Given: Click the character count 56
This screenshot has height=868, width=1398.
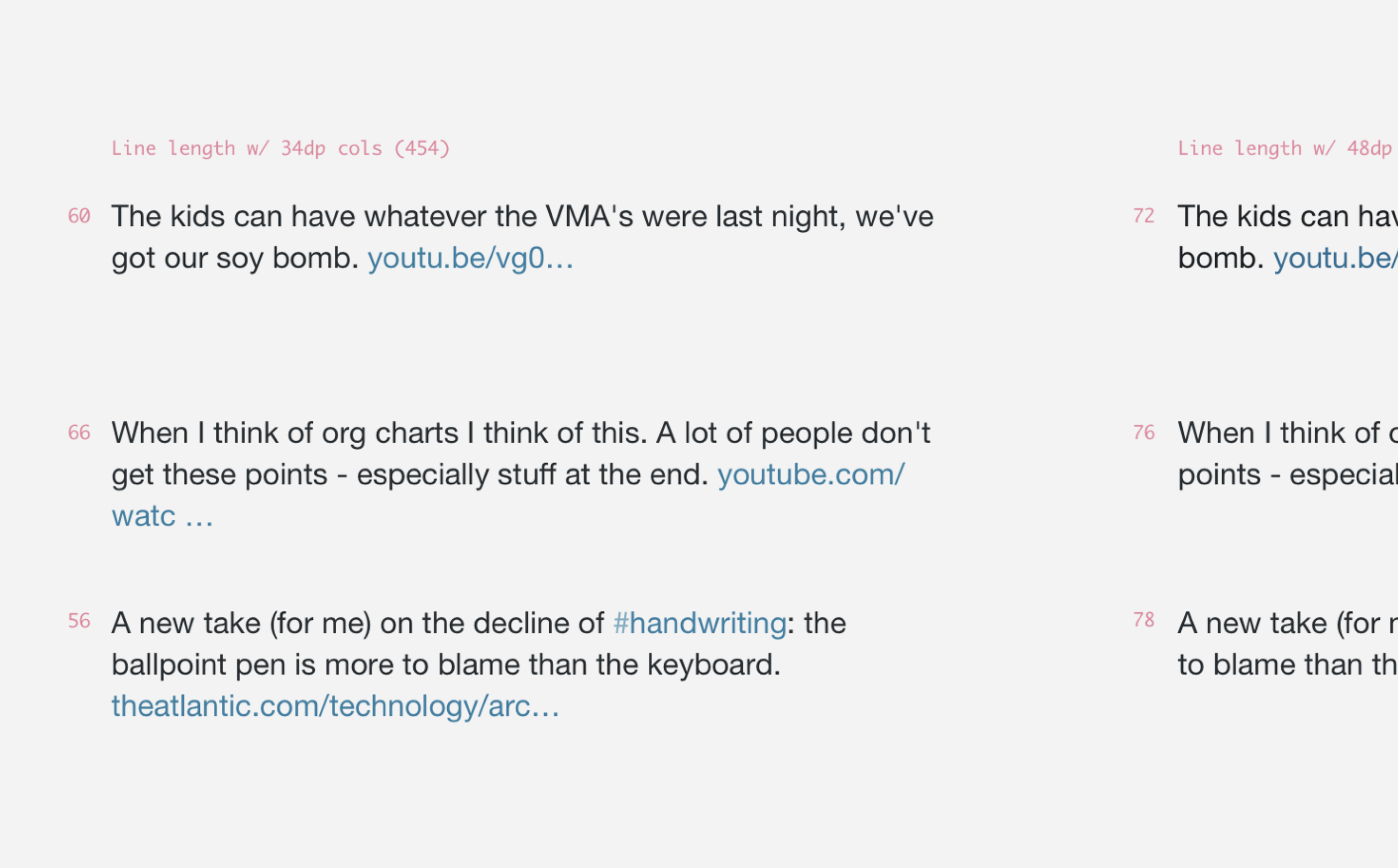Looking at the screenshot, I should point(79,621).
